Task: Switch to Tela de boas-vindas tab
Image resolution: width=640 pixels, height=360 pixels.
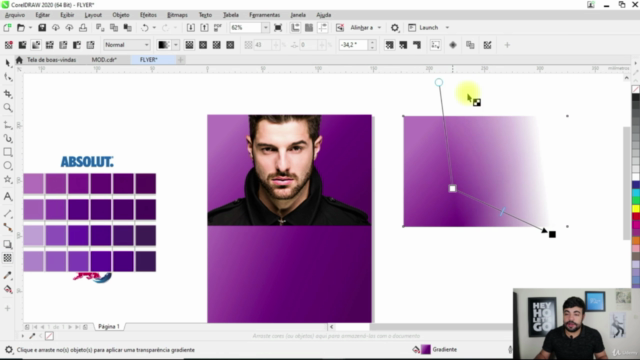Action: (51, 60)
